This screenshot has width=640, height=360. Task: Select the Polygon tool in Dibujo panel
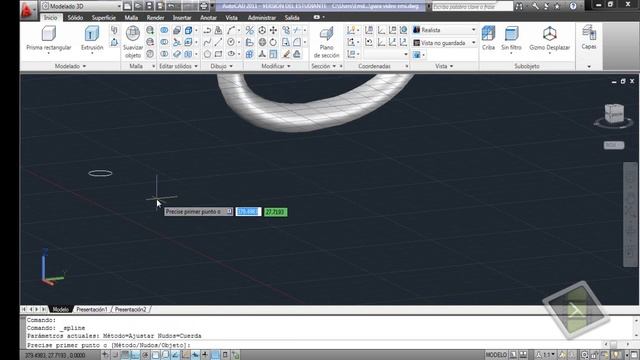click(x=207, y=54)
